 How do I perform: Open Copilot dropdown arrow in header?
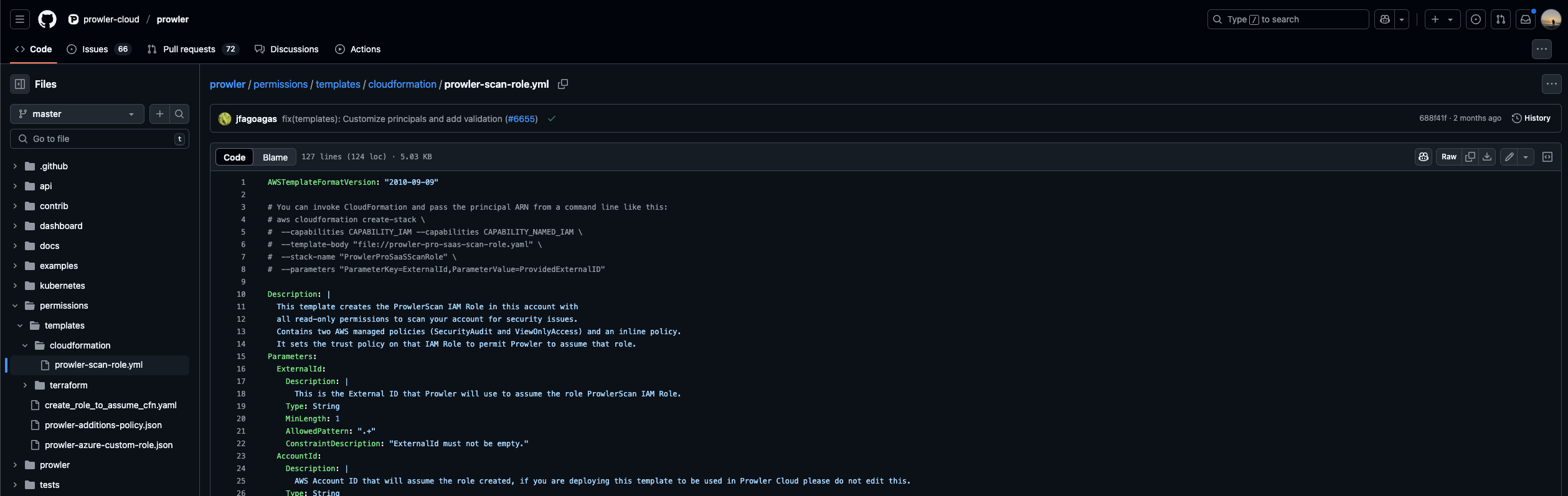click(x=1402, y=19)
